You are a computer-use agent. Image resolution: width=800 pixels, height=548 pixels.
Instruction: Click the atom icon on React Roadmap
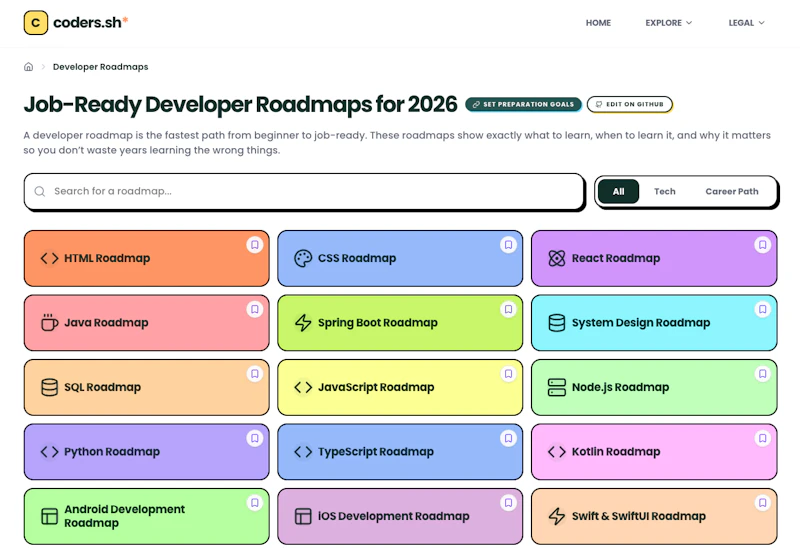point(557,258)
